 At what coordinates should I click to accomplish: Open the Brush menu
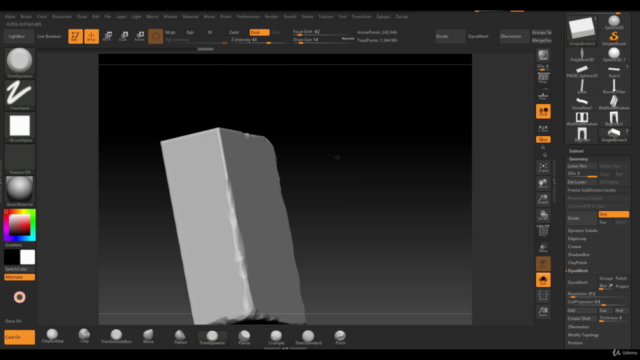tap(26, 17)
